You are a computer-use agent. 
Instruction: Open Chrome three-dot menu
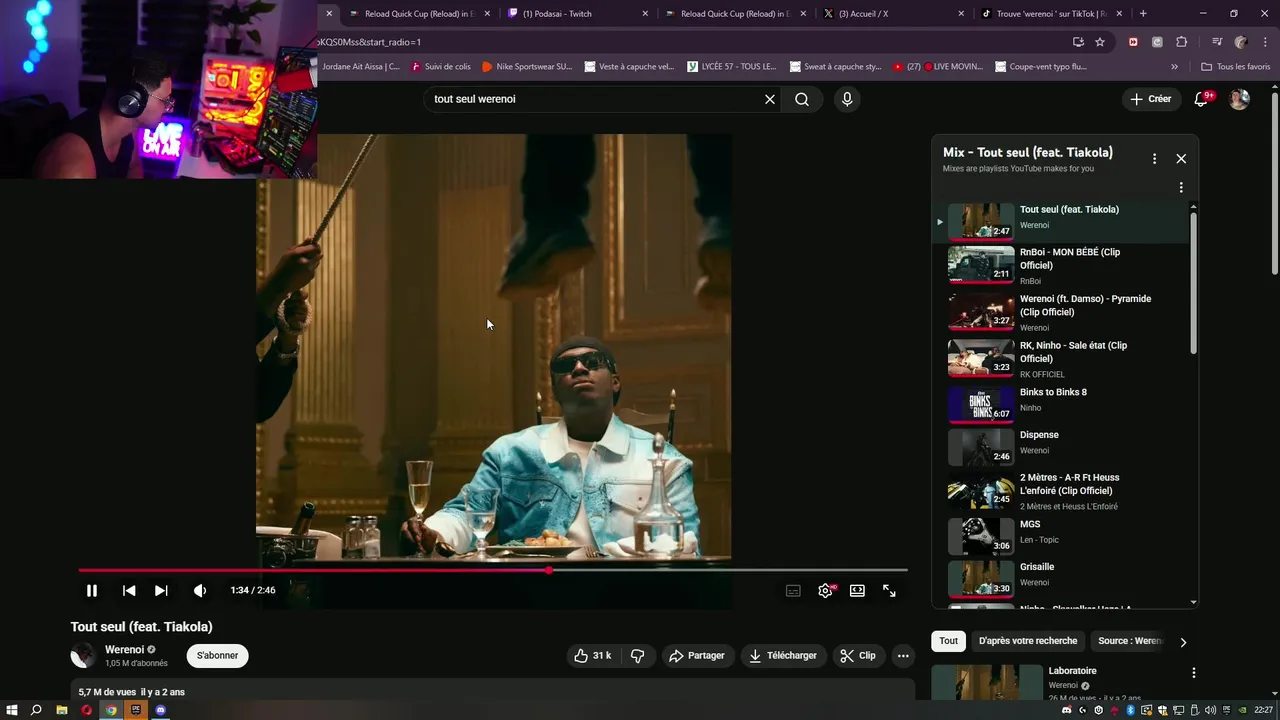pos(1265,42)
